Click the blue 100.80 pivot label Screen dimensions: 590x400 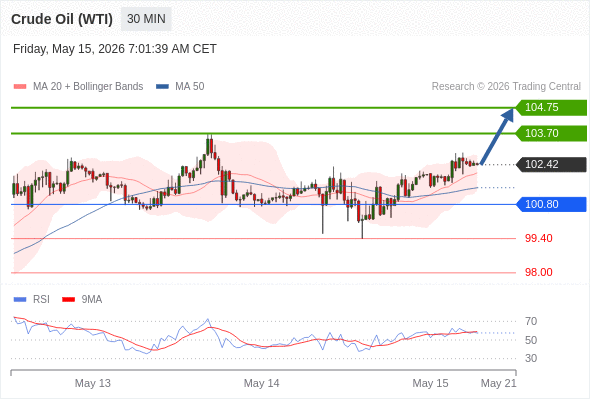(x=551, y=204)
